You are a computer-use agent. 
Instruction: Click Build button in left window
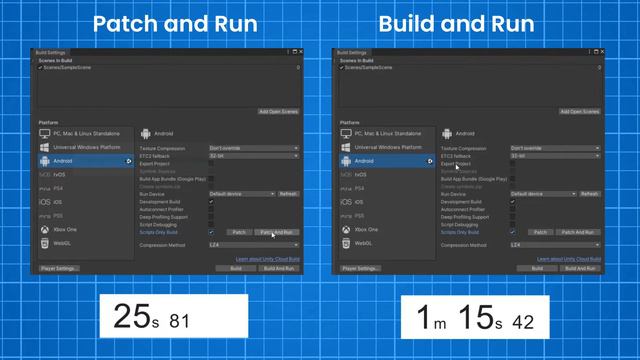pos(236,269)
